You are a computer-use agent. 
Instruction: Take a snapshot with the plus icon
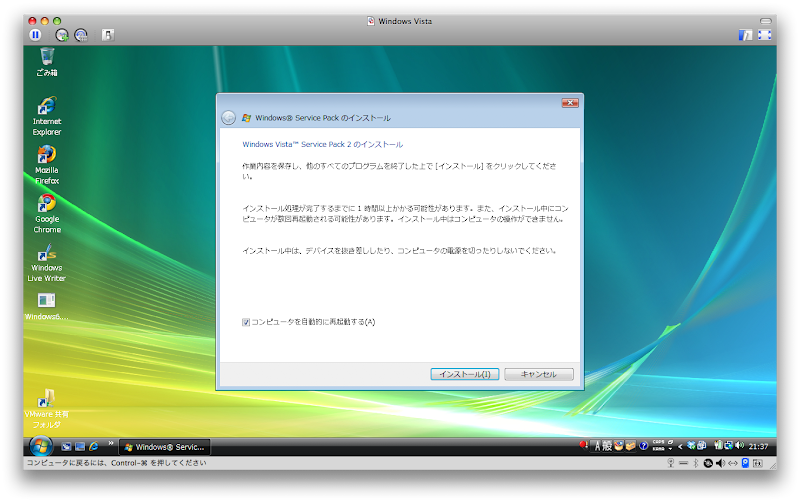click(62, 35)
